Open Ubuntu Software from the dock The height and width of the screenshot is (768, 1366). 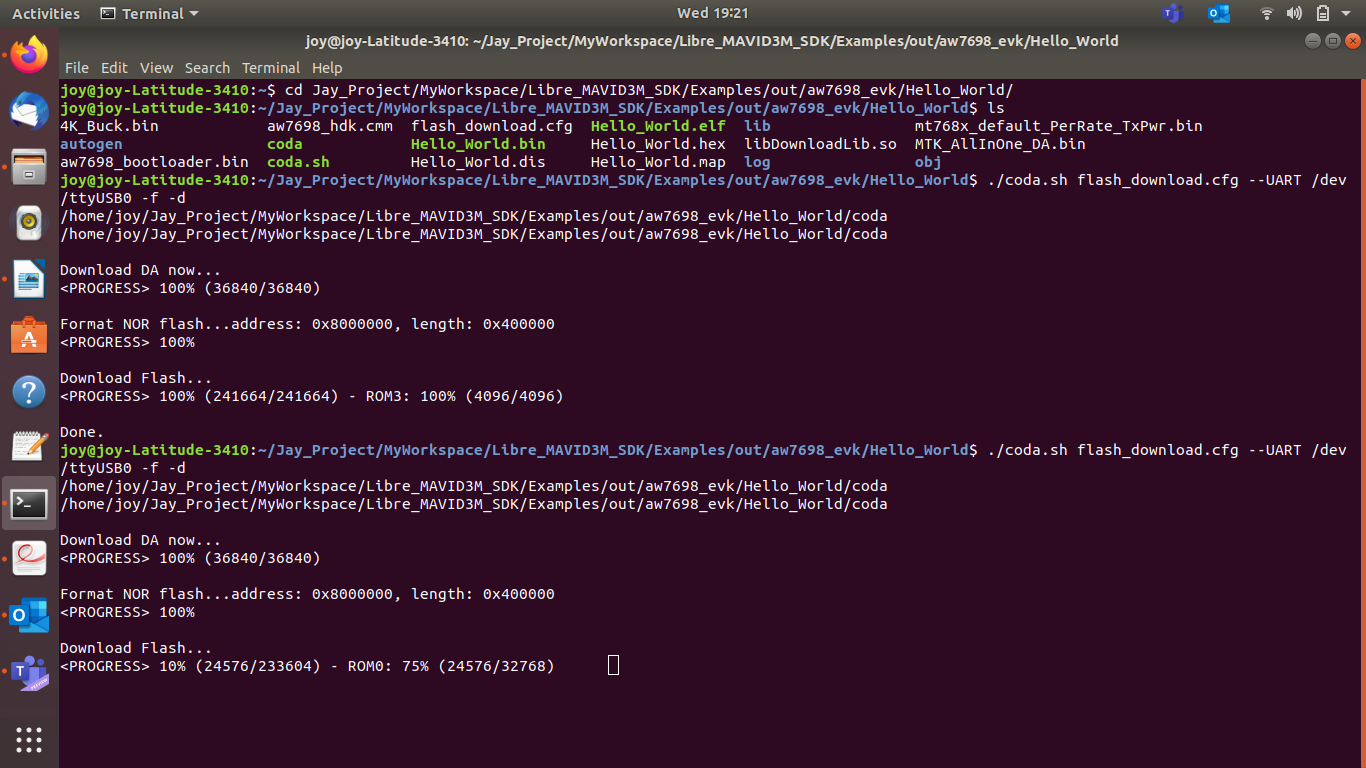29,336
